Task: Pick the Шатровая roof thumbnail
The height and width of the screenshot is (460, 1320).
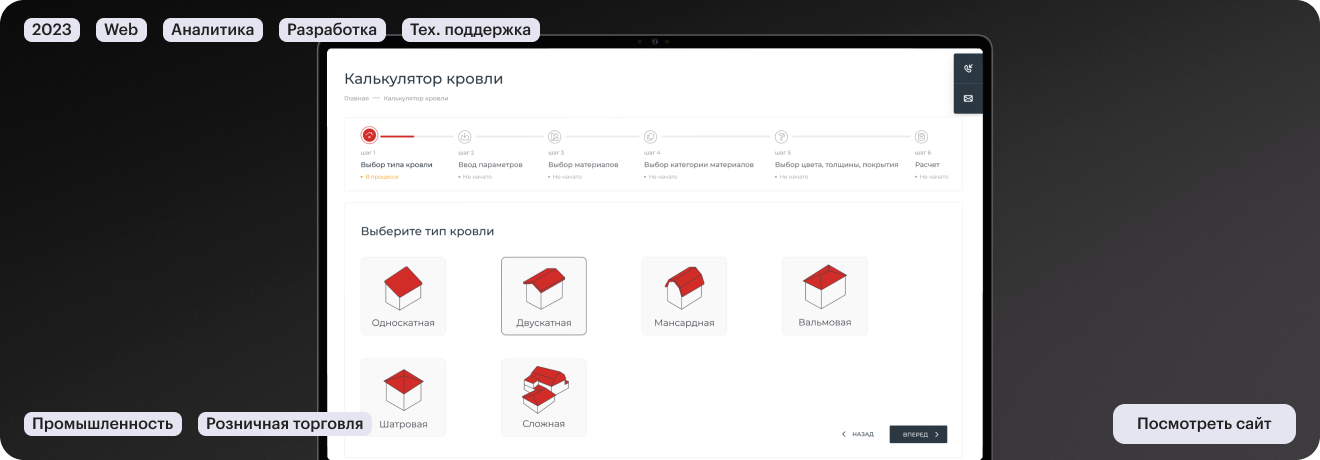Action: tap(403, 397)
